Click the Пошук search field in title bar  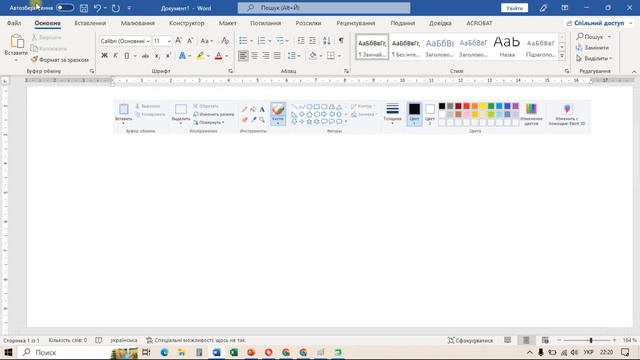324,8
